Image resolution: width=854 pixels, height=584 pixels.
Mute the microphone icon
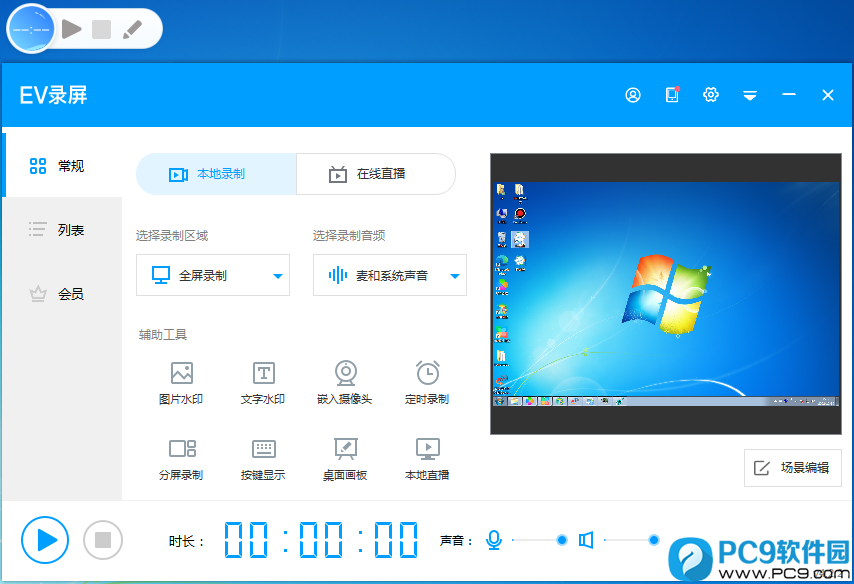(494, 540)
